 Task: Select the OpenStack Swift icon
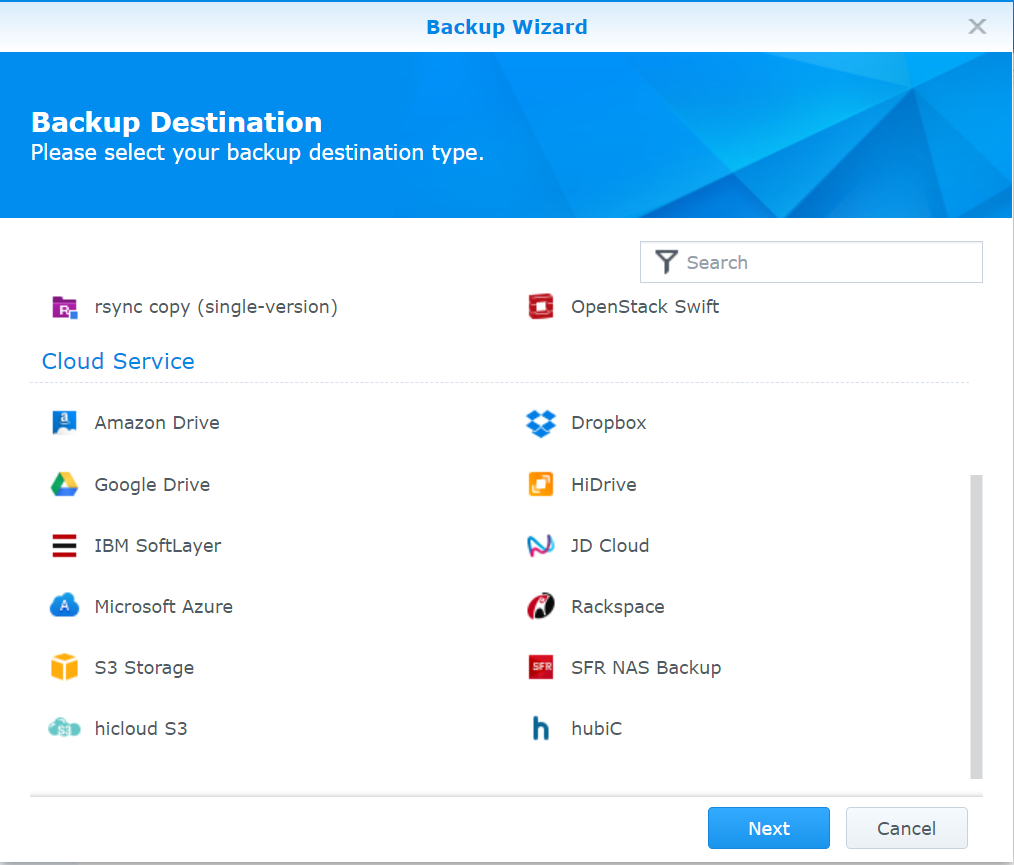[540, 307]
